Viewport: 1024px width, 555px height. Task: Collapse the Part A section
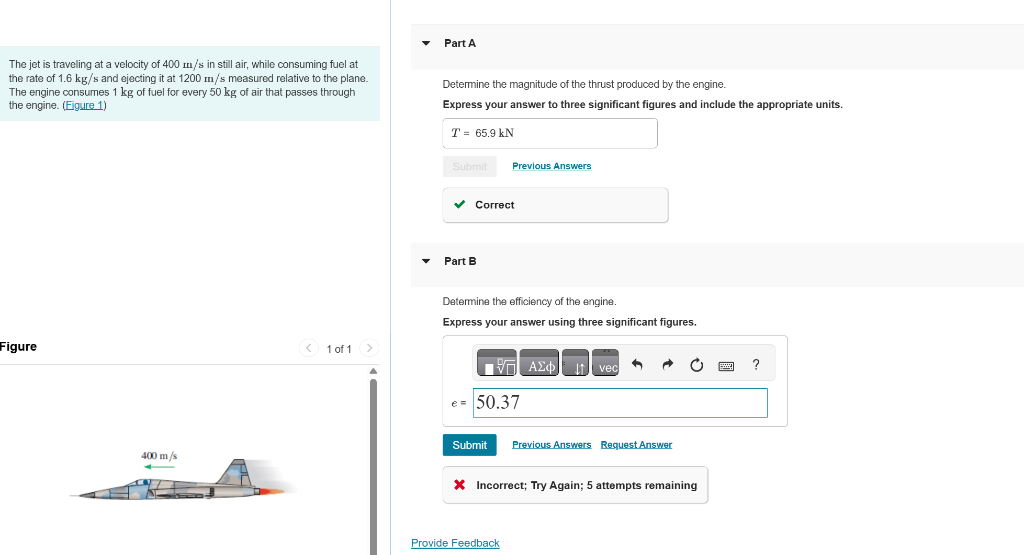click(426, 43)
